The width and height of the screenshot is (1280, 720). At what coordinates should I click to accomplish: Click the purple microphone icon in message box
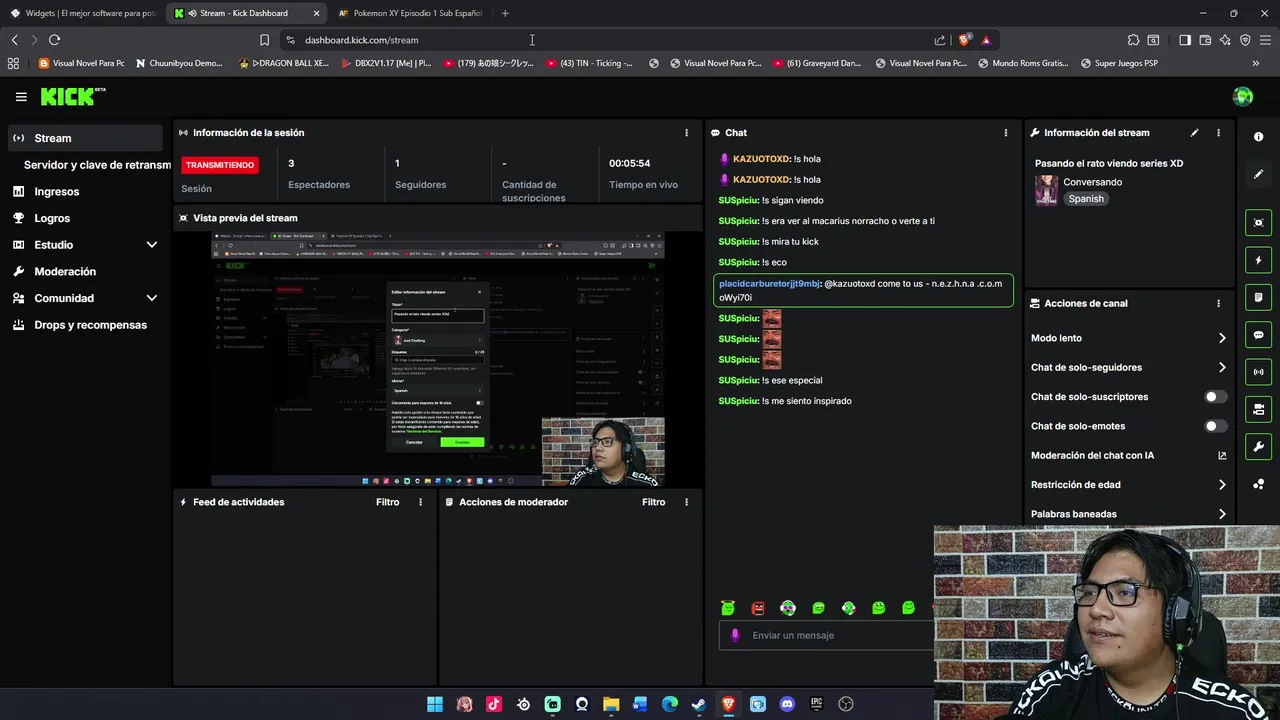pyautogui.click(x=735, y=635)
